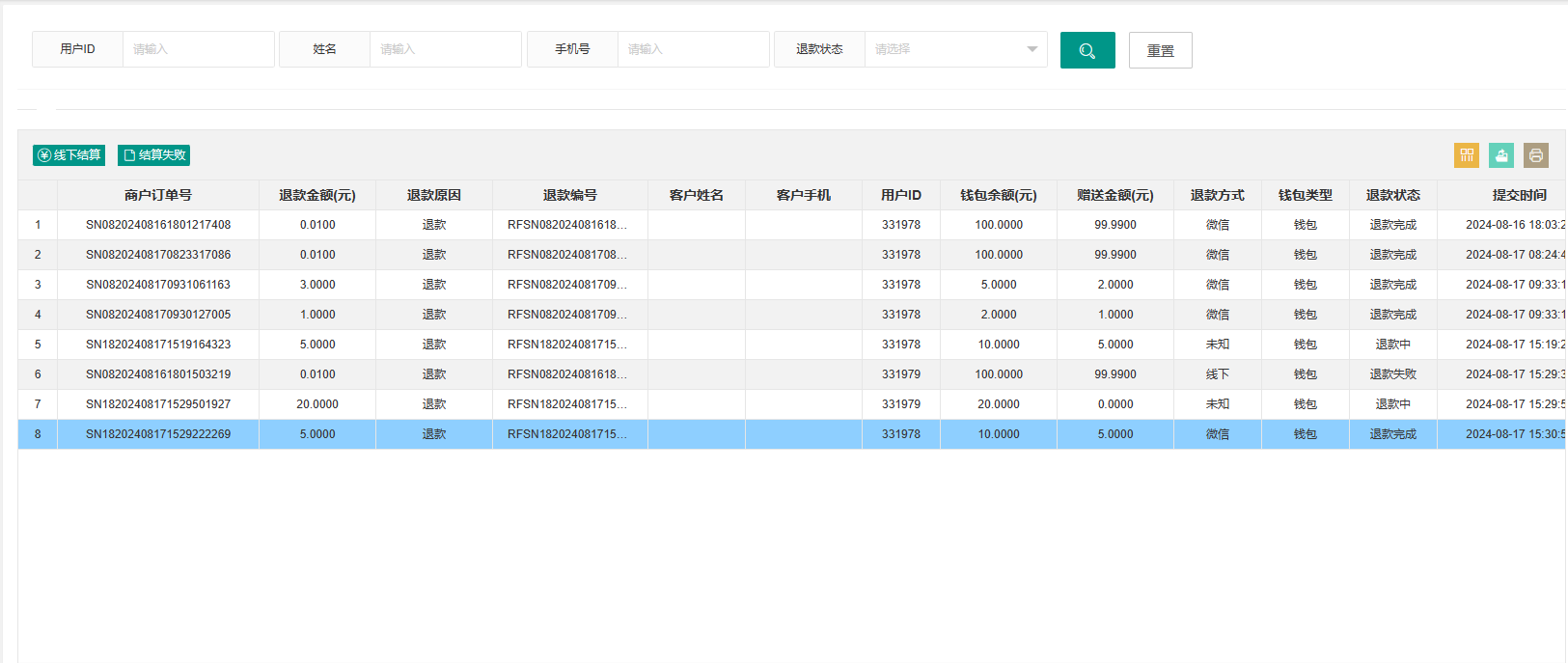Image resolution: width=1568 pixels, height=663 pixels.
Task: Click the 重置 reset button
Action: tap(1161, 50)
